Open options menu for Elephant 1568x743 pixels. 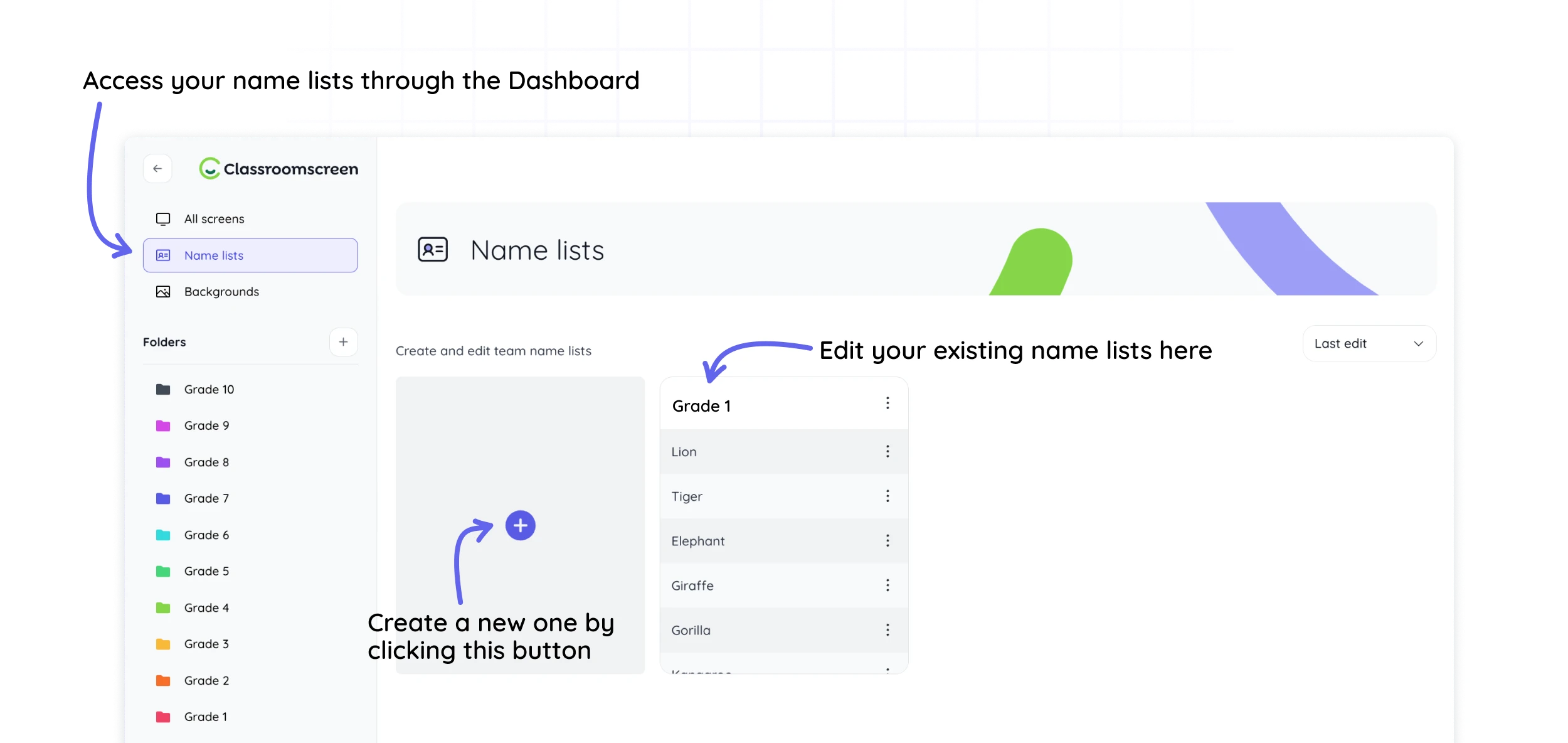click(887, 541)
